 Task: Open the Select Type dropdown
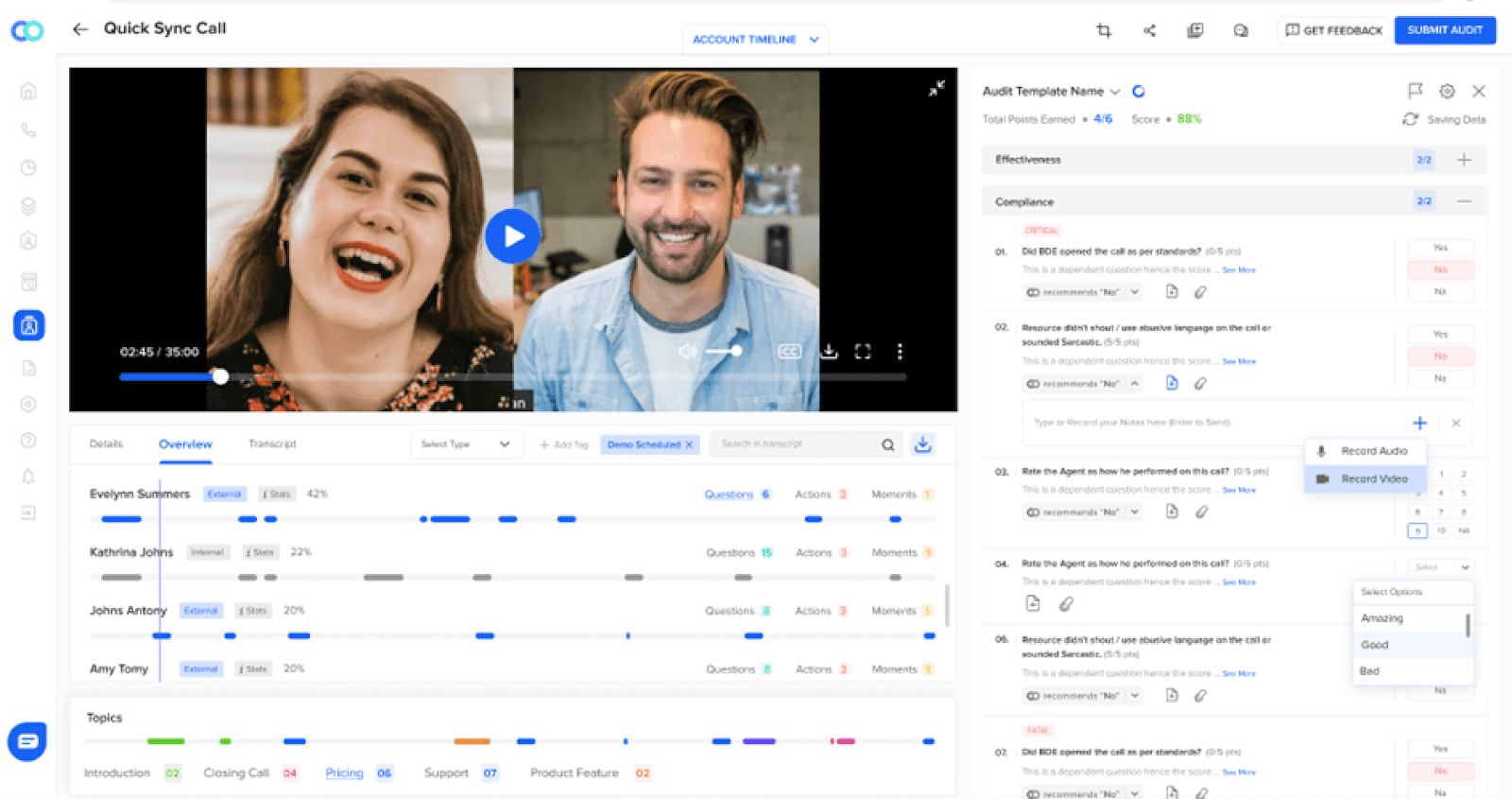click(x=466, y=444)
